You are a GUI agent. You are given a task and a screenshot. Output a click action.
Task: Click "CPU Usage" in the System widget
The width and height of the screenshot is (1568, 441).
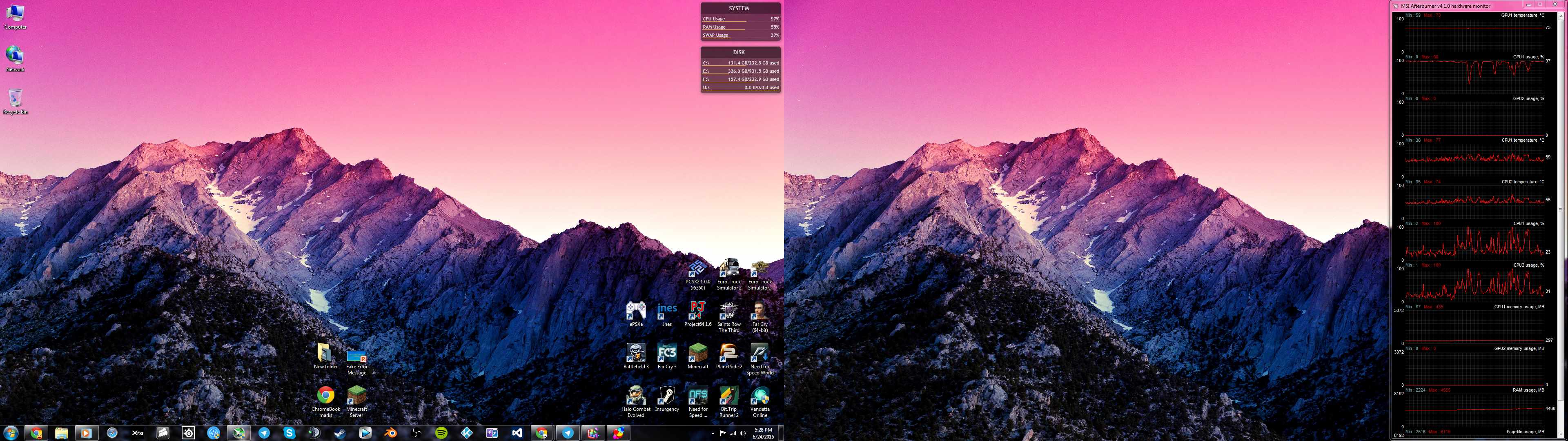tap(713, 19)
